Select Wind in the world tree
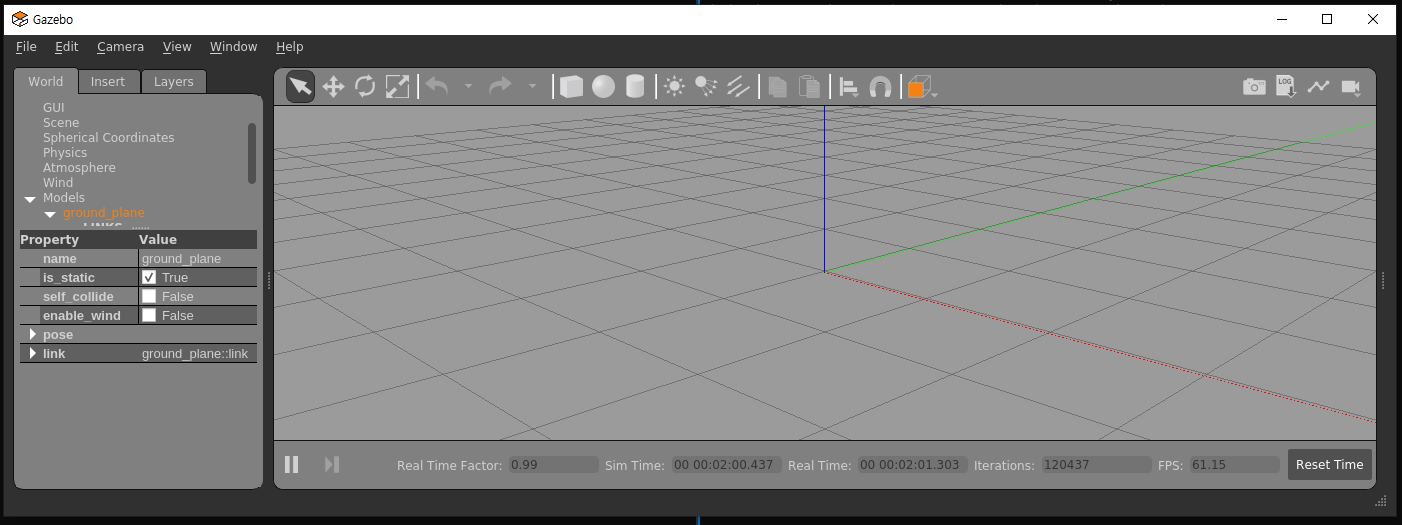1402x525 pixels. 58,182
